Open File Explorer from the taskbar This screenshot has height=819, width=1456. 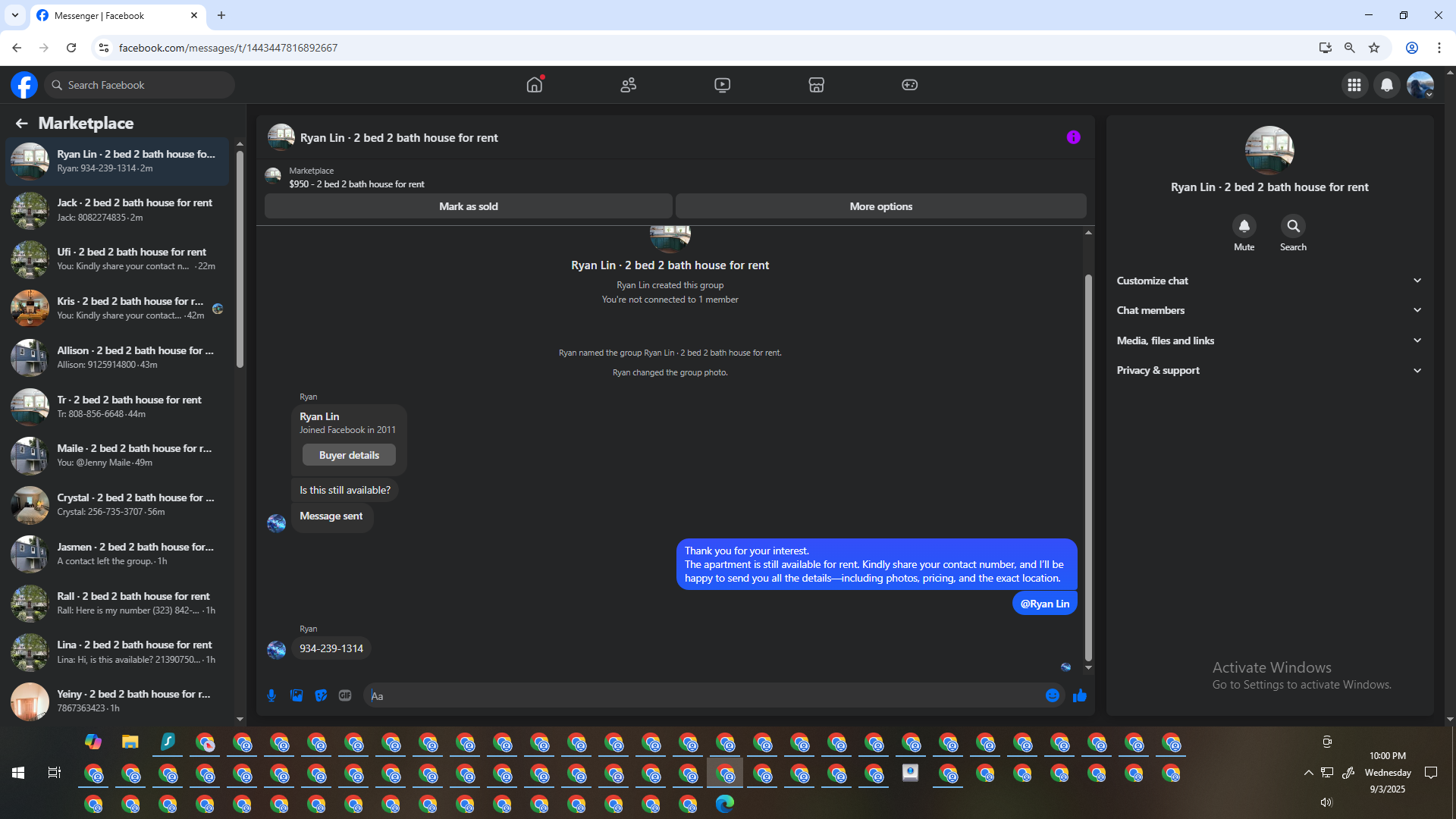pos(130,742)
